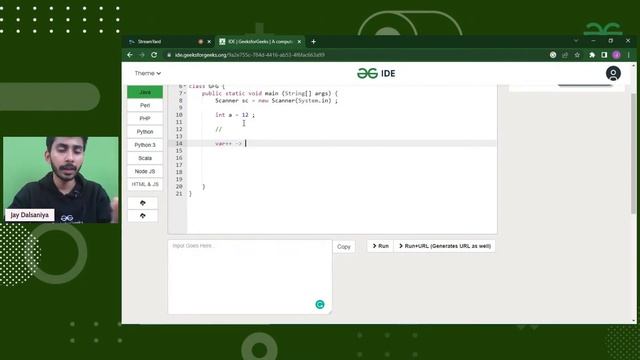
Task: Click the GeeksforGeeks IDE logo
Action: [376, 73]
